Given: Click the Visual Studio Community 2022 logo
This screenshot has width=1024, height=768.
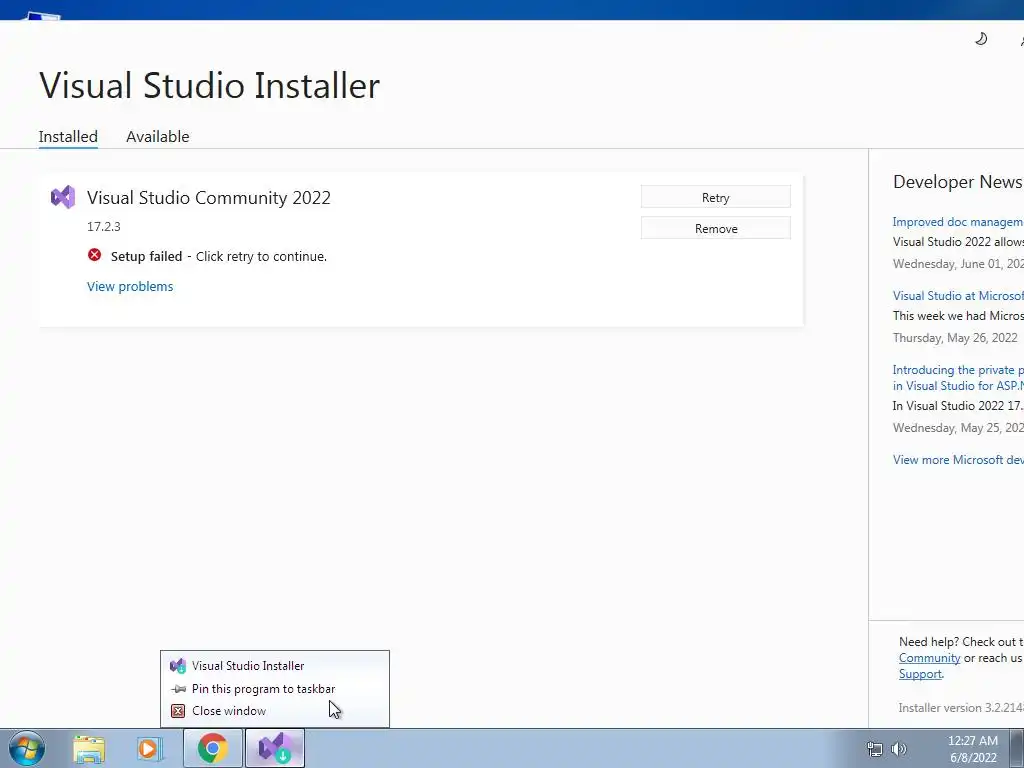Looking at the screenshot, I should 63,197.
